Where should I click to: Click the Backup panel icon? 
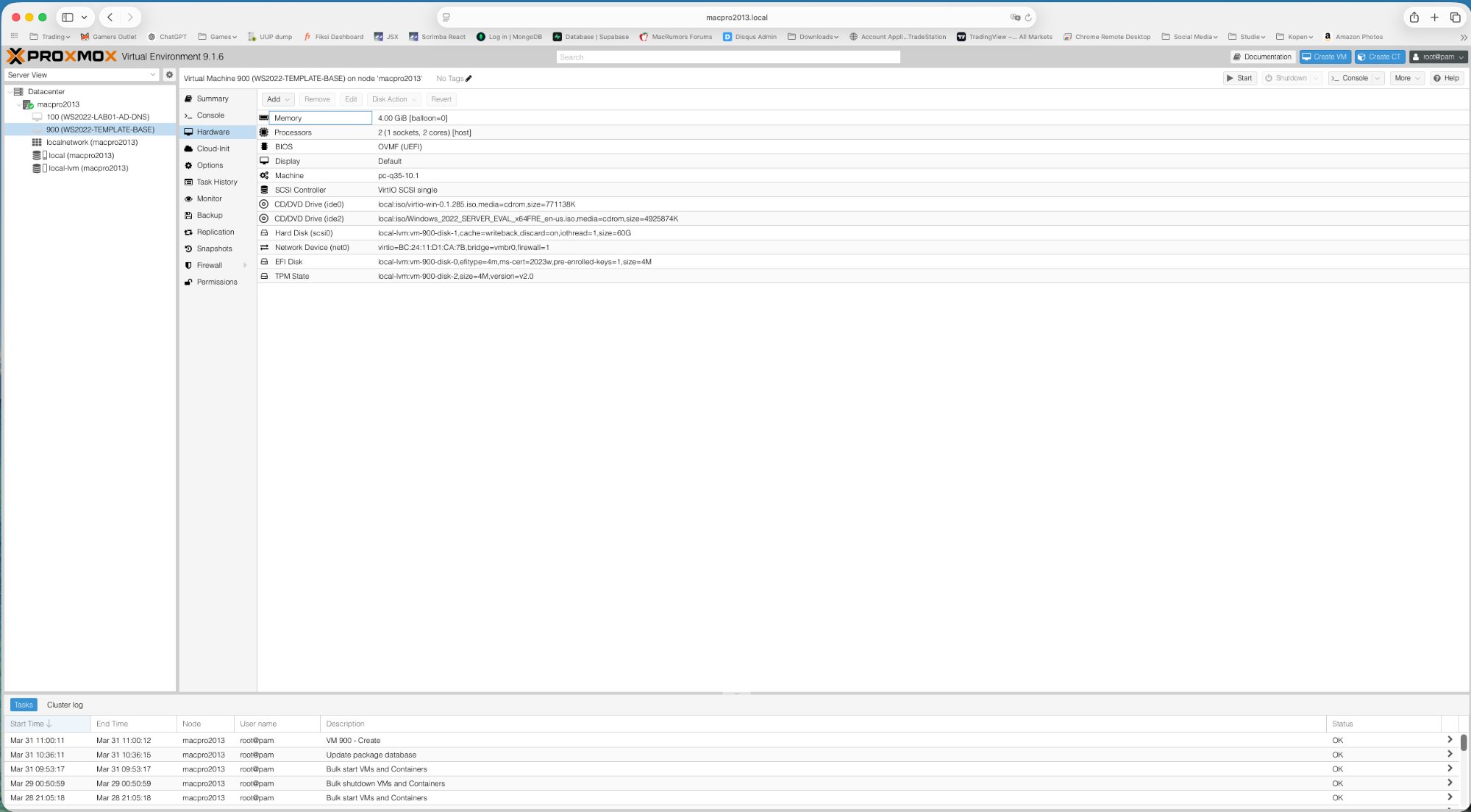[189, 215]
